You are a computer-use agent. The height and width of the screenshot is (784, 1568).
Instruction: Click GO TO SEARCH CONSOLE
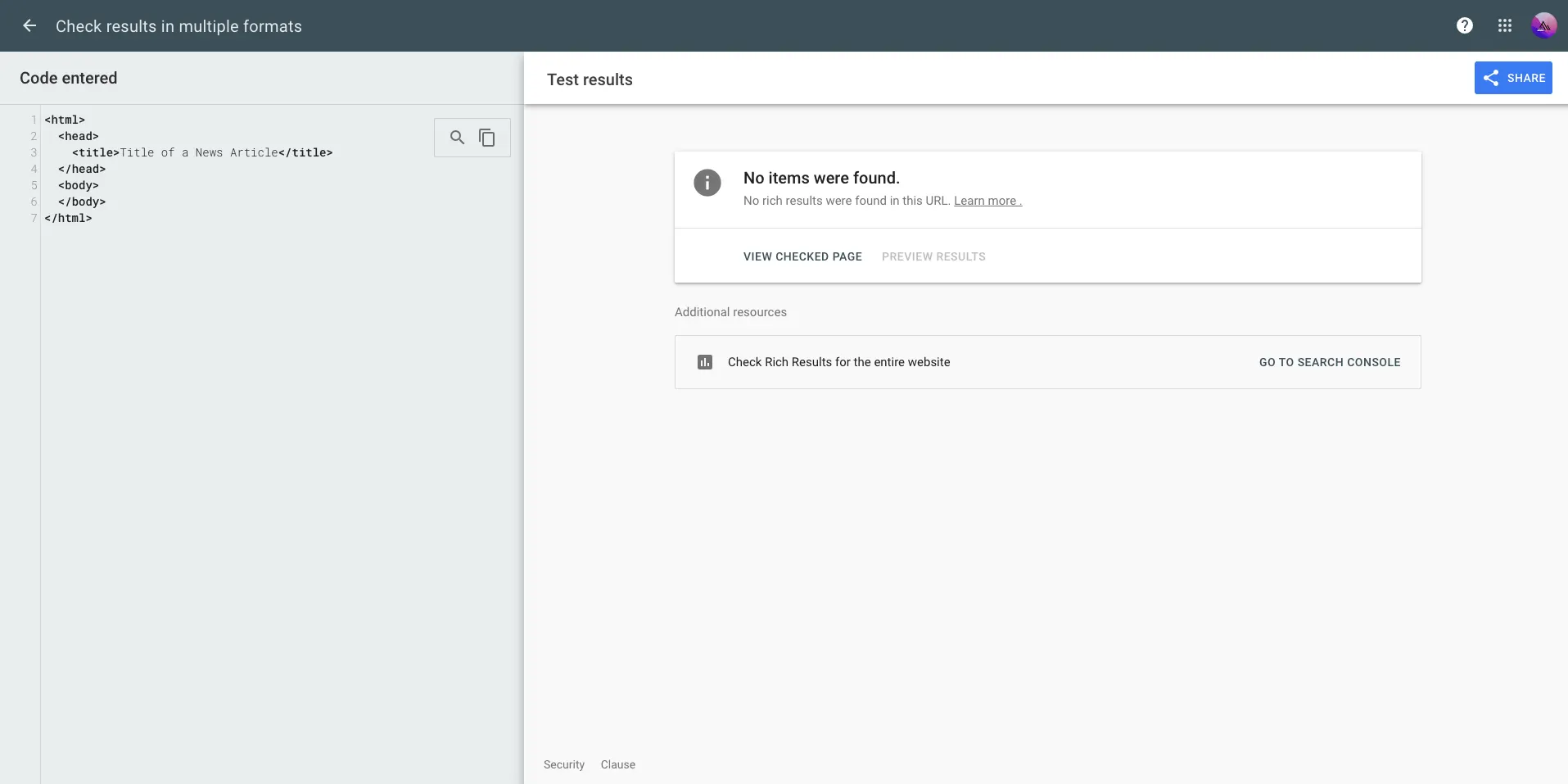pyautogui.click(x=1329, y=362)
